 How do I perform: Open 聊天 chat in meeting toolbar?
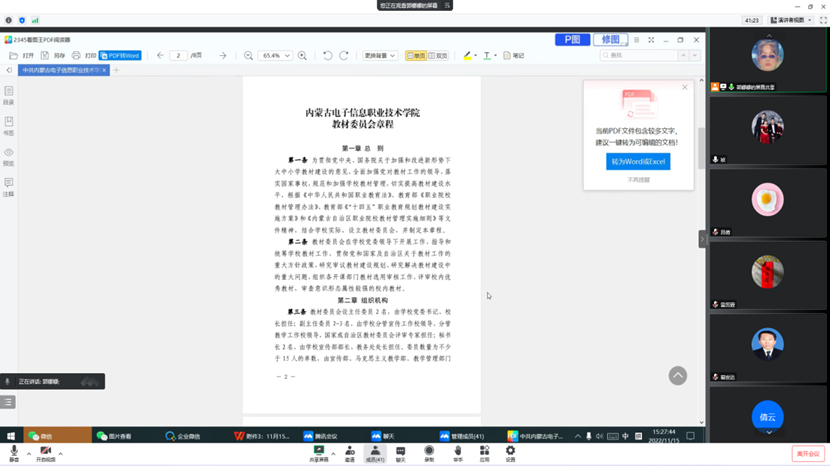[x=400, y=454]
